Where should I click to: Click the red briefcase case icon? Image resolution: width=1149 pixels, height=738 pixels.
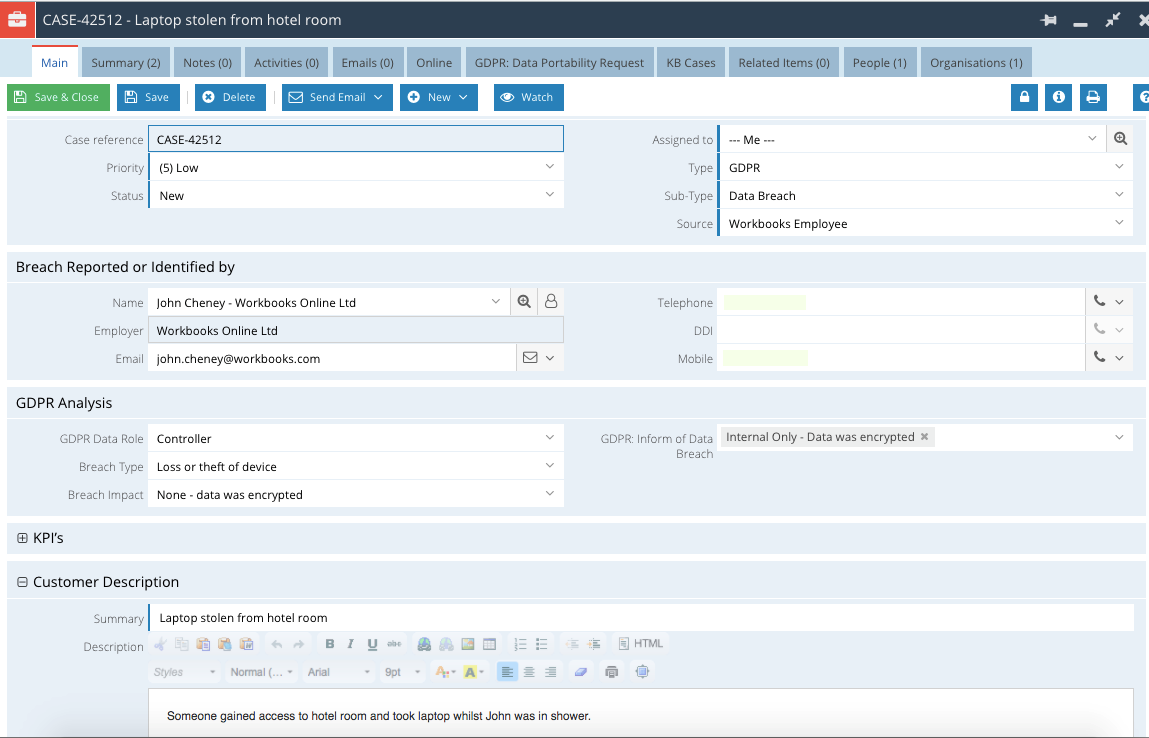pyautogui.click(x=17, y=20)
